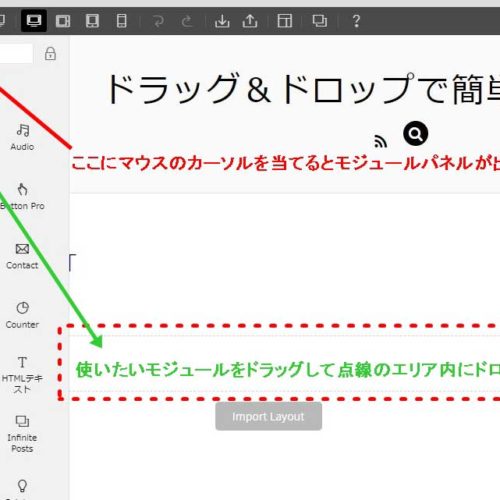Click the black search circle icon
The image size is (500, 500).
tap(416, 134)
